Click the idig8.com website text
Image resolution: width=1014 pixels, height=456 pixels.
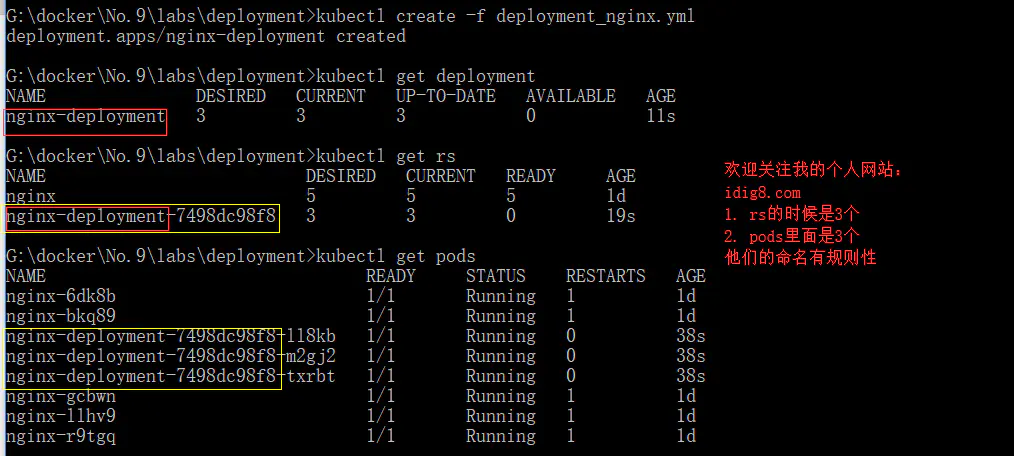[x=762, y=193]
